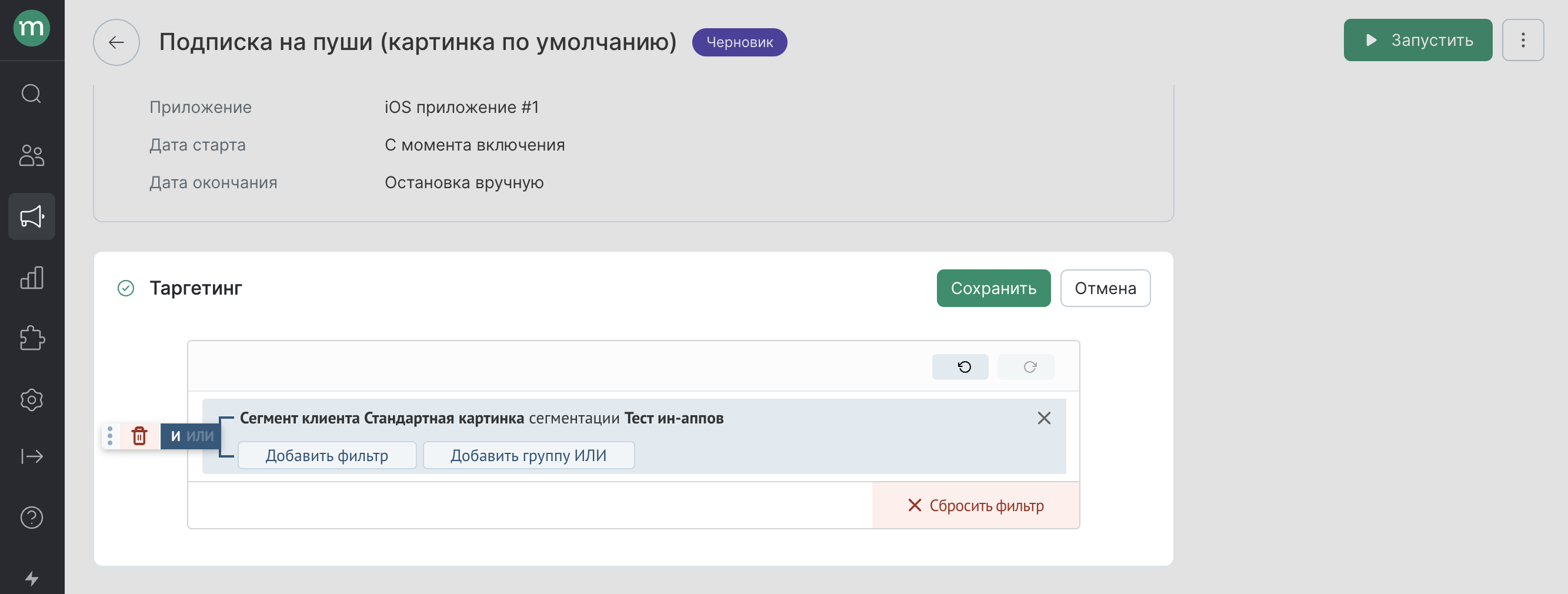Switch group operator to И
Image resolution: width=1568 pixels, height=594 pixels.
click(175, 436)
